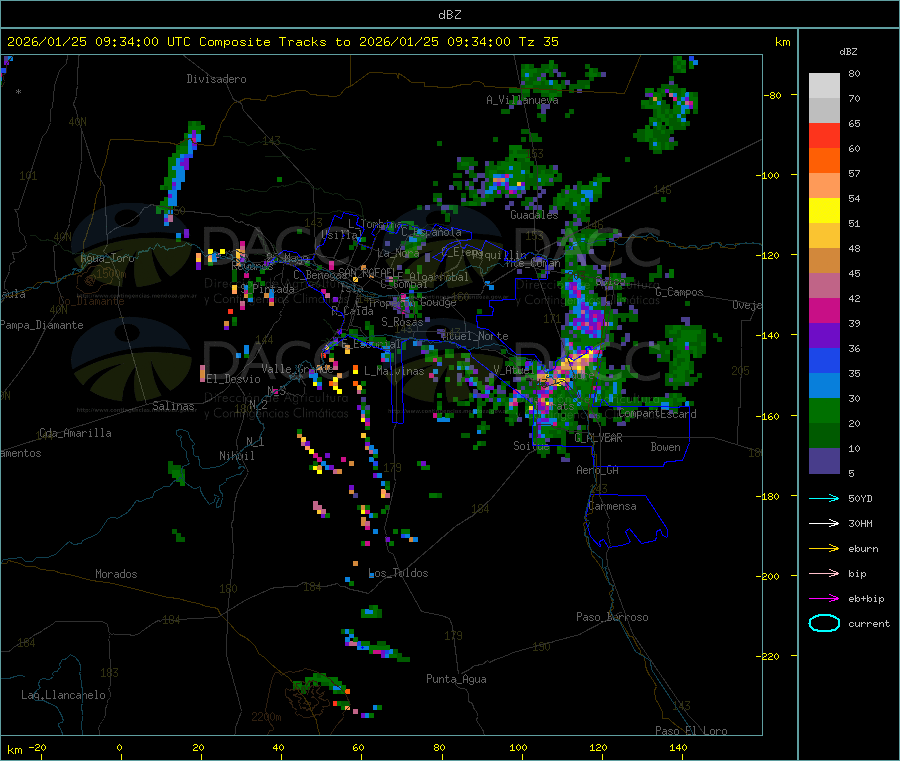
Task: Click the Atuel_Norte map label
Action: tap(475, 336)
